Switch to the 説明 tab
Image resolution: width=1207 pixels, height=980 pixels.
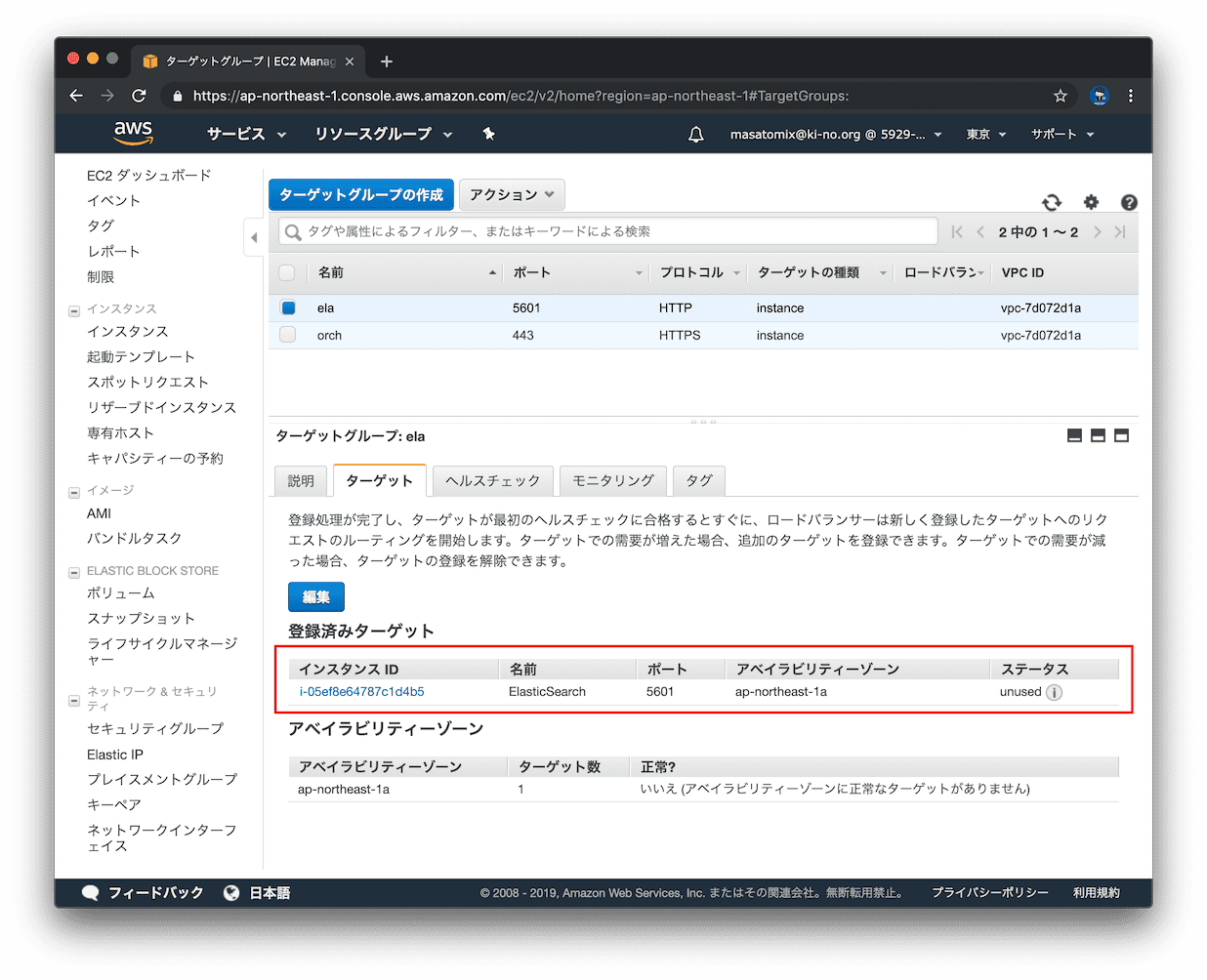tap(301, 480)
